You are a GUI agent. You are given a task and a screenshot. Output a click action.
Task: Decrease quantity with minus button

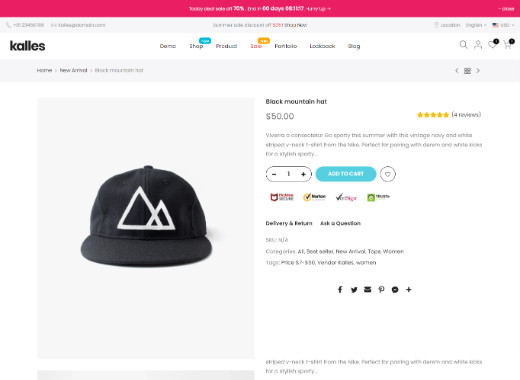(x=274, y=174)
